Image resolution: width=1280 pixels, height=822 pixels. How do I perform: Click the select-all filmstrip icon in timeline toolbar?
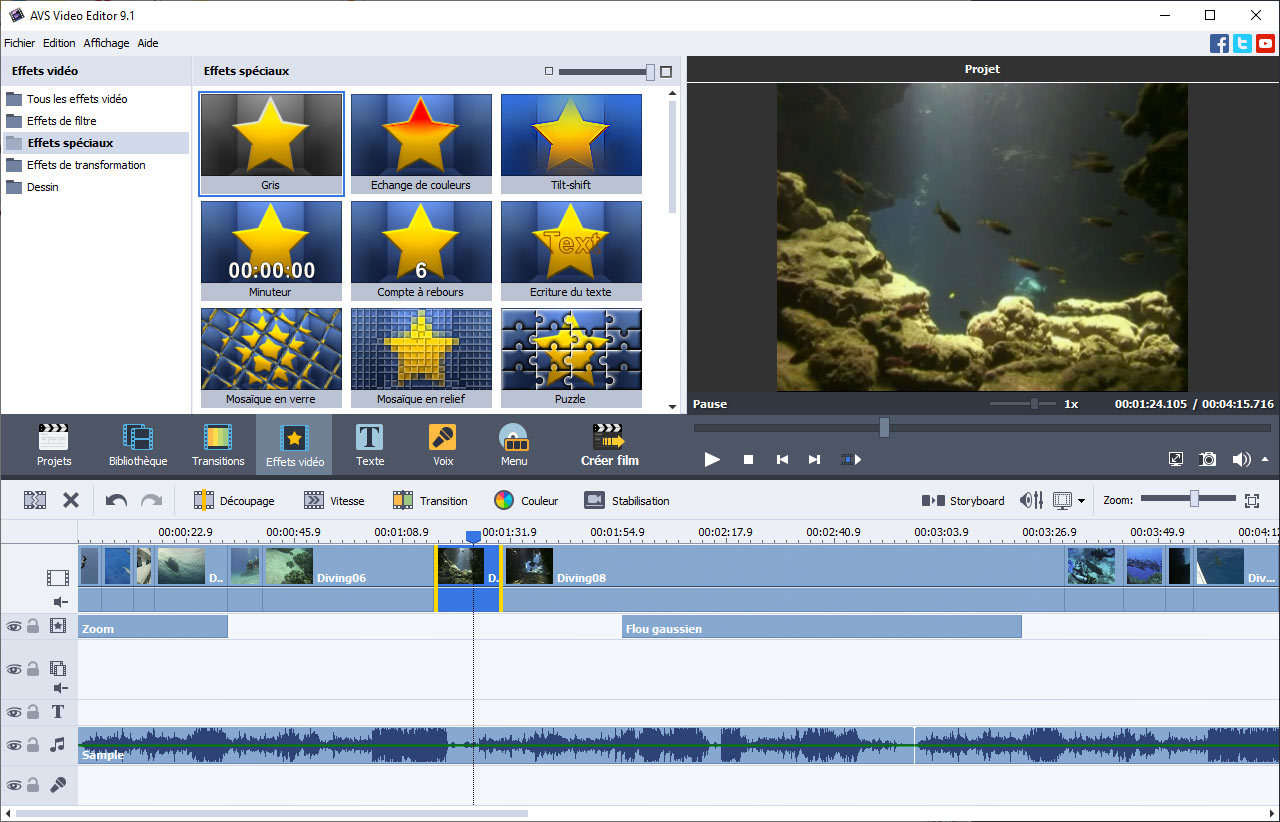click(x=35, y=500)
